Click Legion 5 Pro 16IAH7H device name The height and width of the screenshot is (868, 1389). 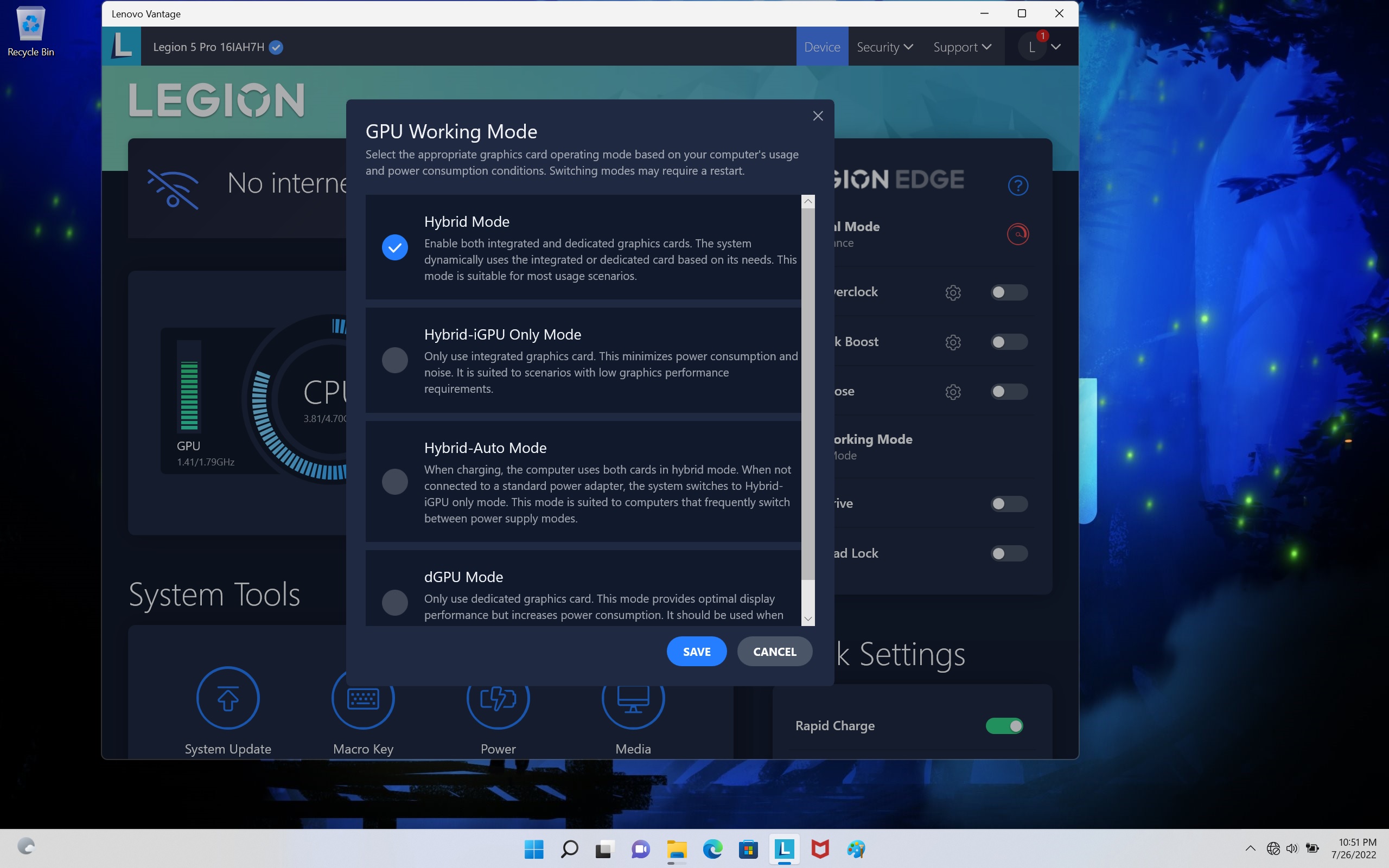(208, 47)
